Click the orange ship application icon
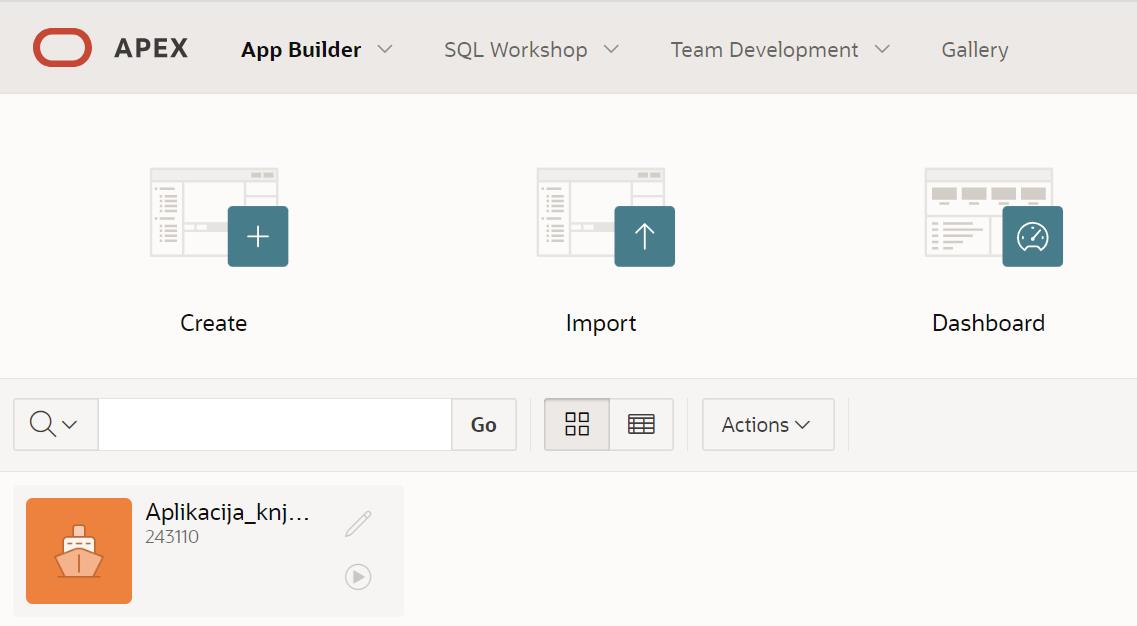The height and width of the screenshot is (626, 1137). (79, 551)
